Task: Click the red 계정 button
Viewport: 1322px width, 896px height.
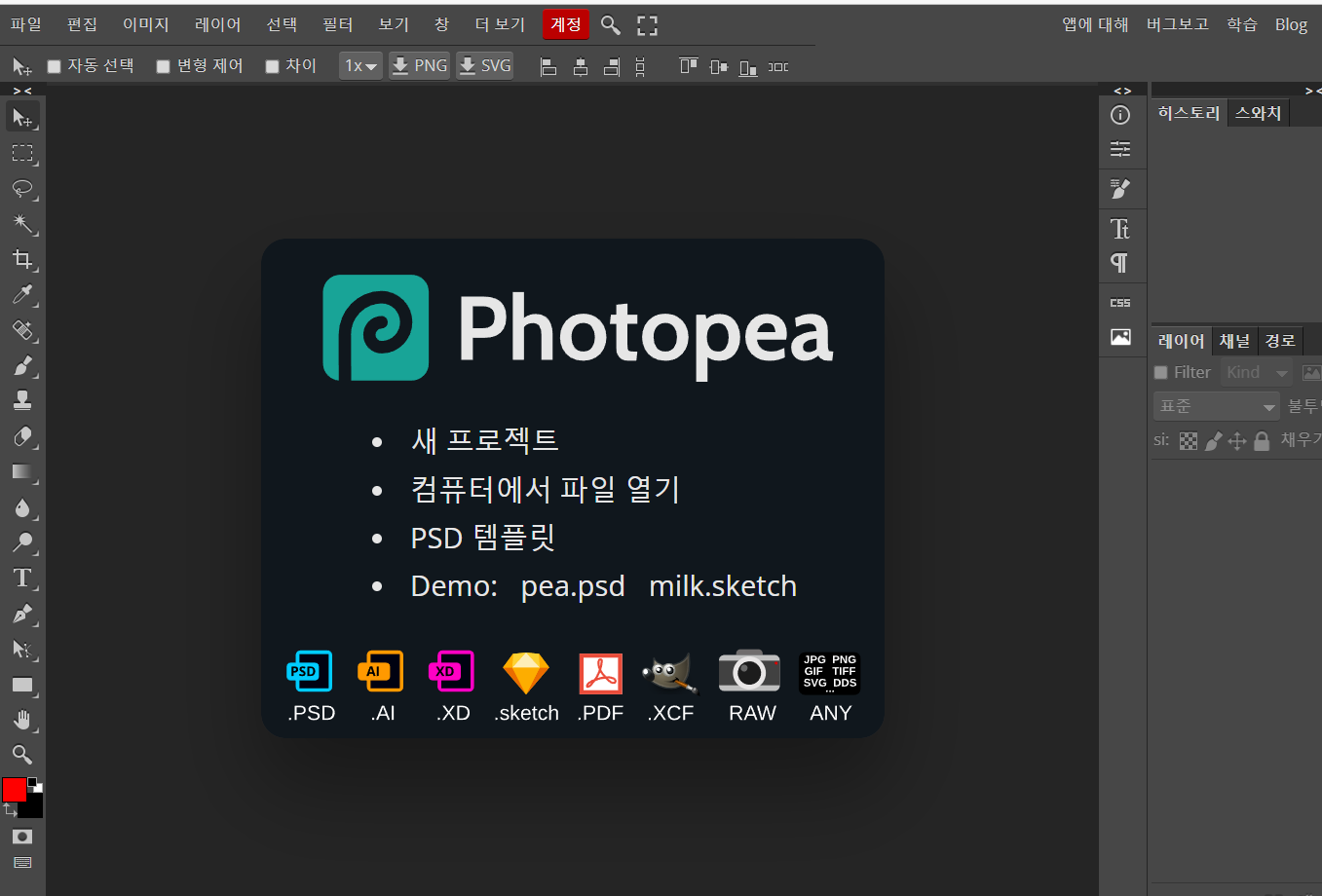Action: pyautogui.click(x=566, y=24)
